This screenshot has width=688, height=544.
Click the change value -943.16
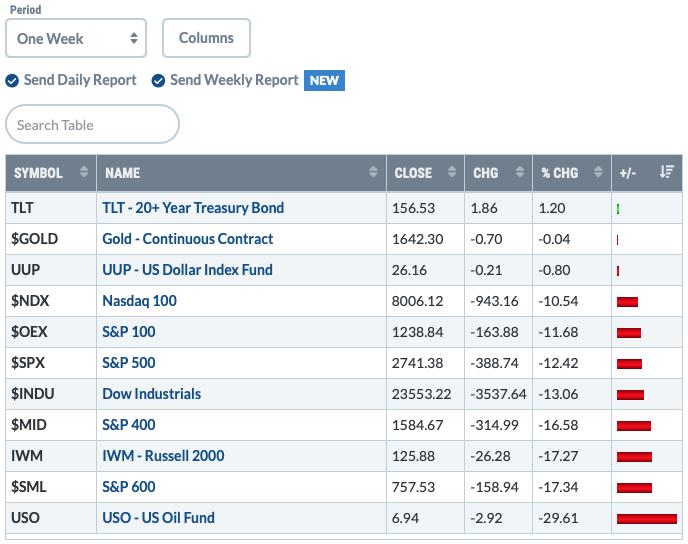(494, 301)
